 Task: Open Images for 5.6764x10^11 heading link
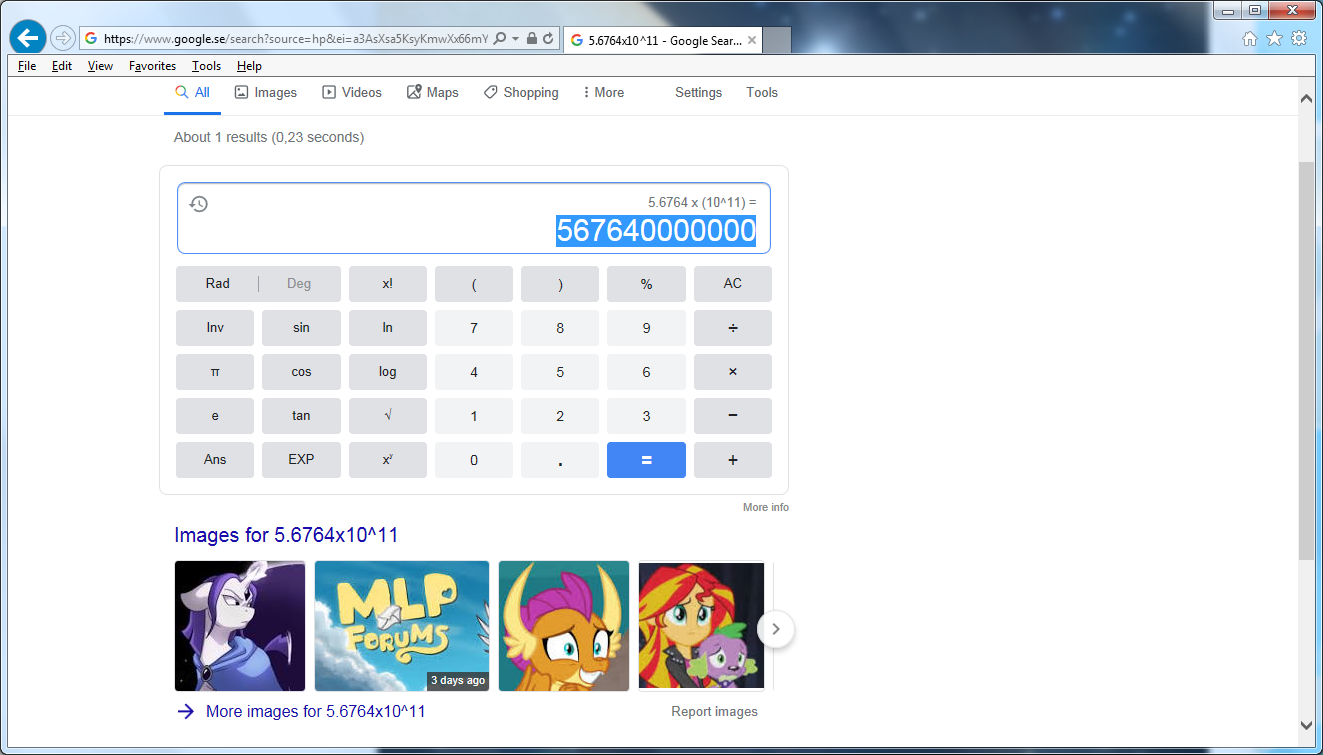286,535
